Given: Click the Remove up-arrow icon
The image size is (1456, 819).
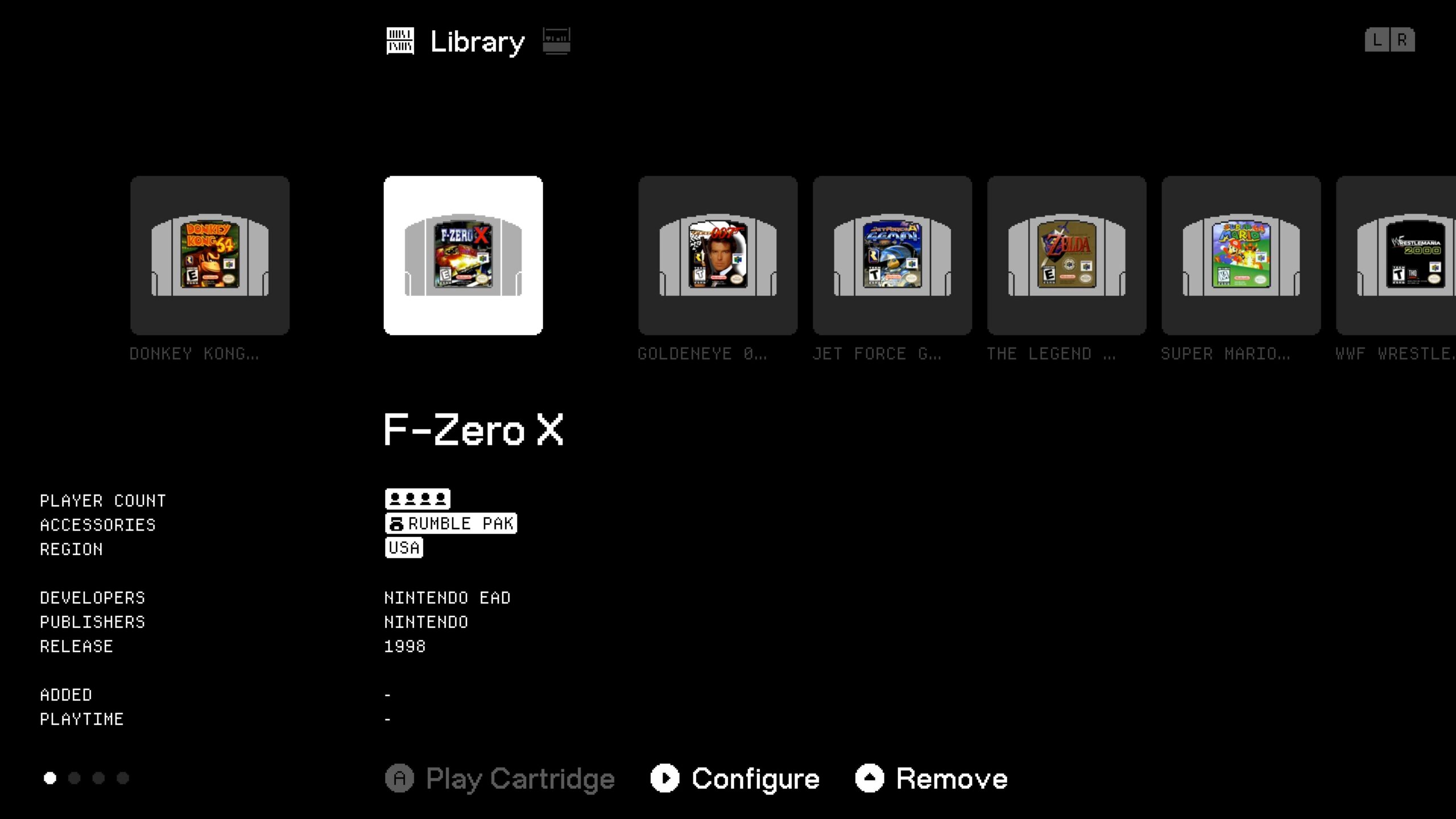Looking at the screenshot, I should pyautogui.click(x=870, y=778).
